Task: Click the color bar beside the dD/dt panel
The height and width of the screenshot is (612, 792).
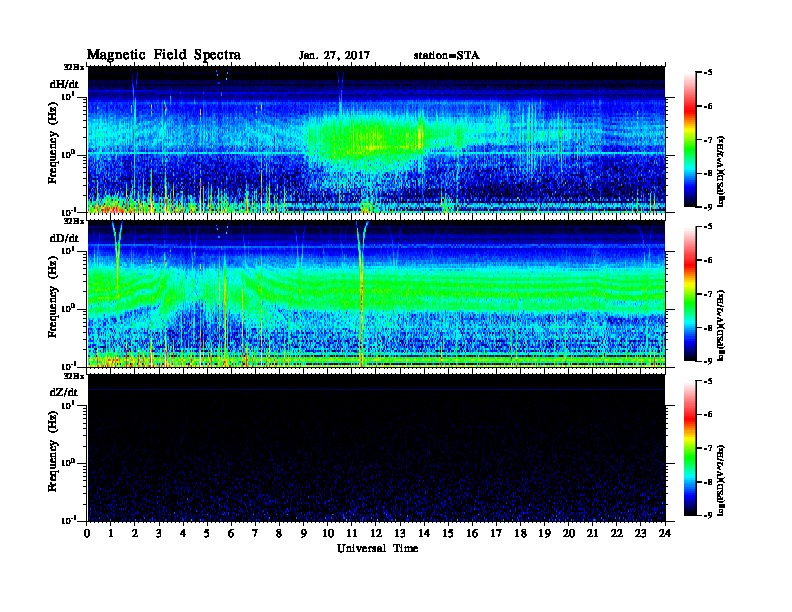Action: [x=689, y=293]
